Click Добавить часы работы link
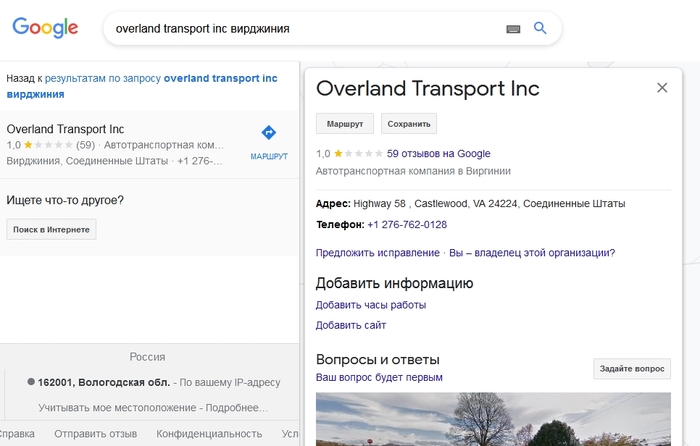This screenshot has height=446, width=700. [371, 305]
